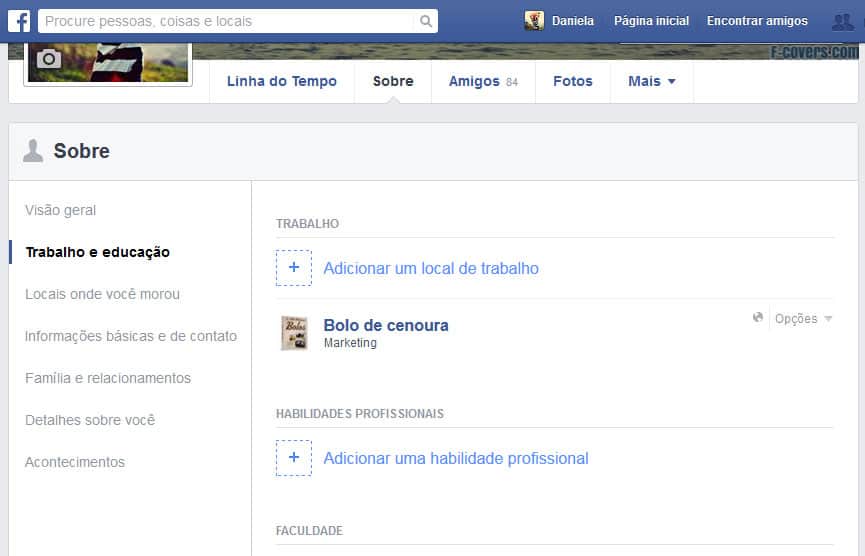Click the profile picture thumbnail
865x556 pixels.
(108, 62)
